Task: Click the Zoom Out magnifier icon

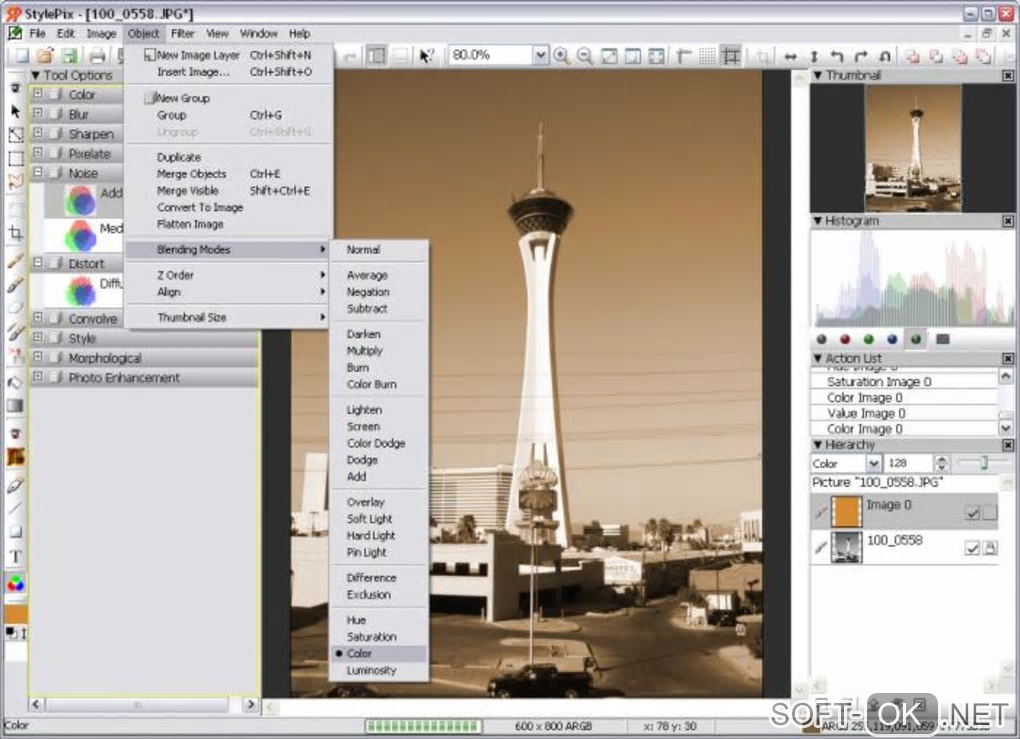Action: pyautogui.click(x=585, y=56)
